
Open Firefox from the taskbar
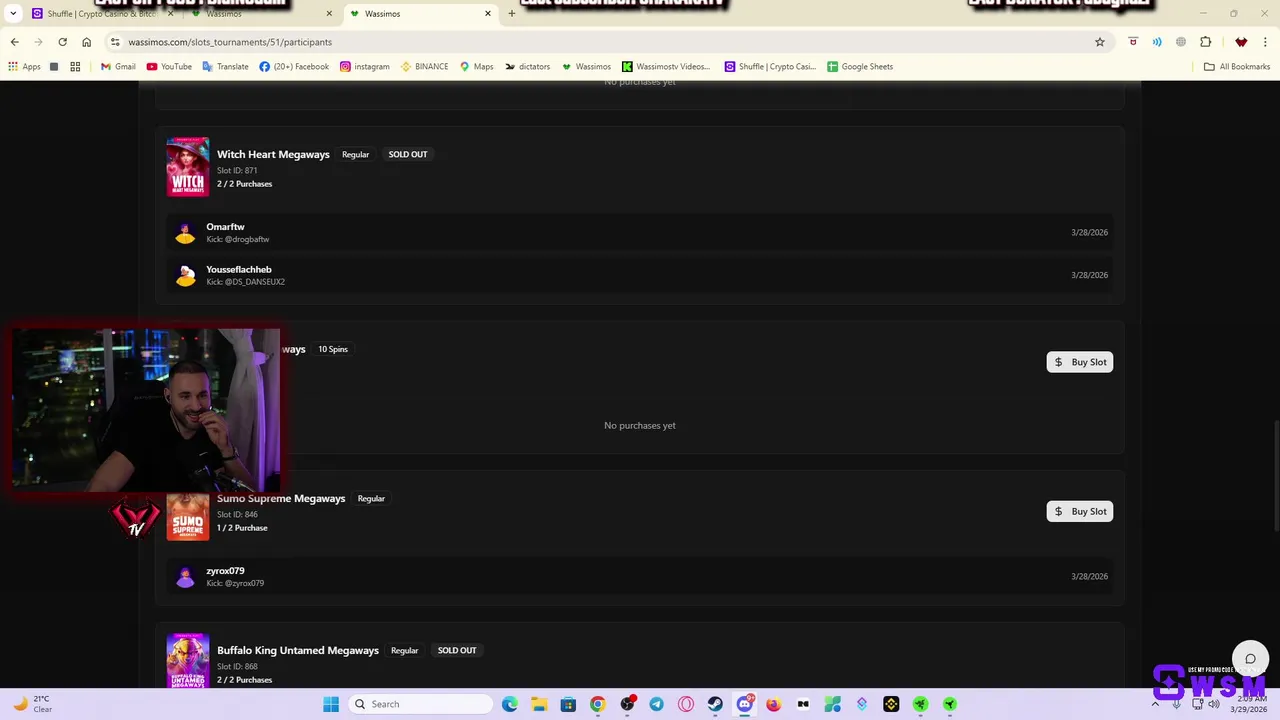773,704
